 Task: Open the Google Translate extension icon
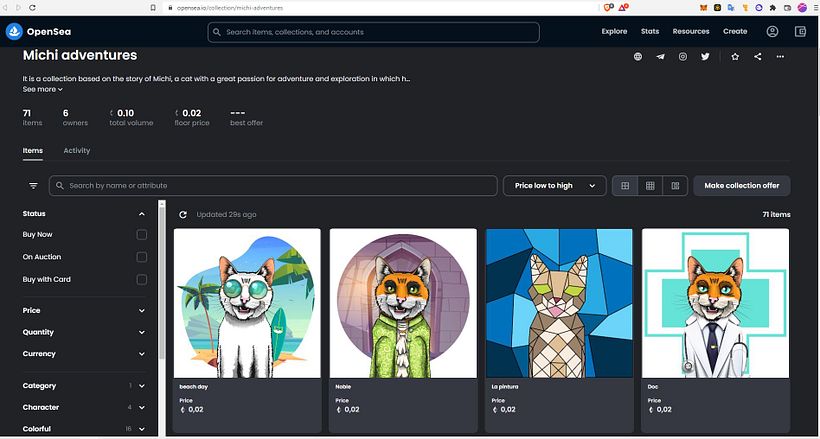[731, 8]
